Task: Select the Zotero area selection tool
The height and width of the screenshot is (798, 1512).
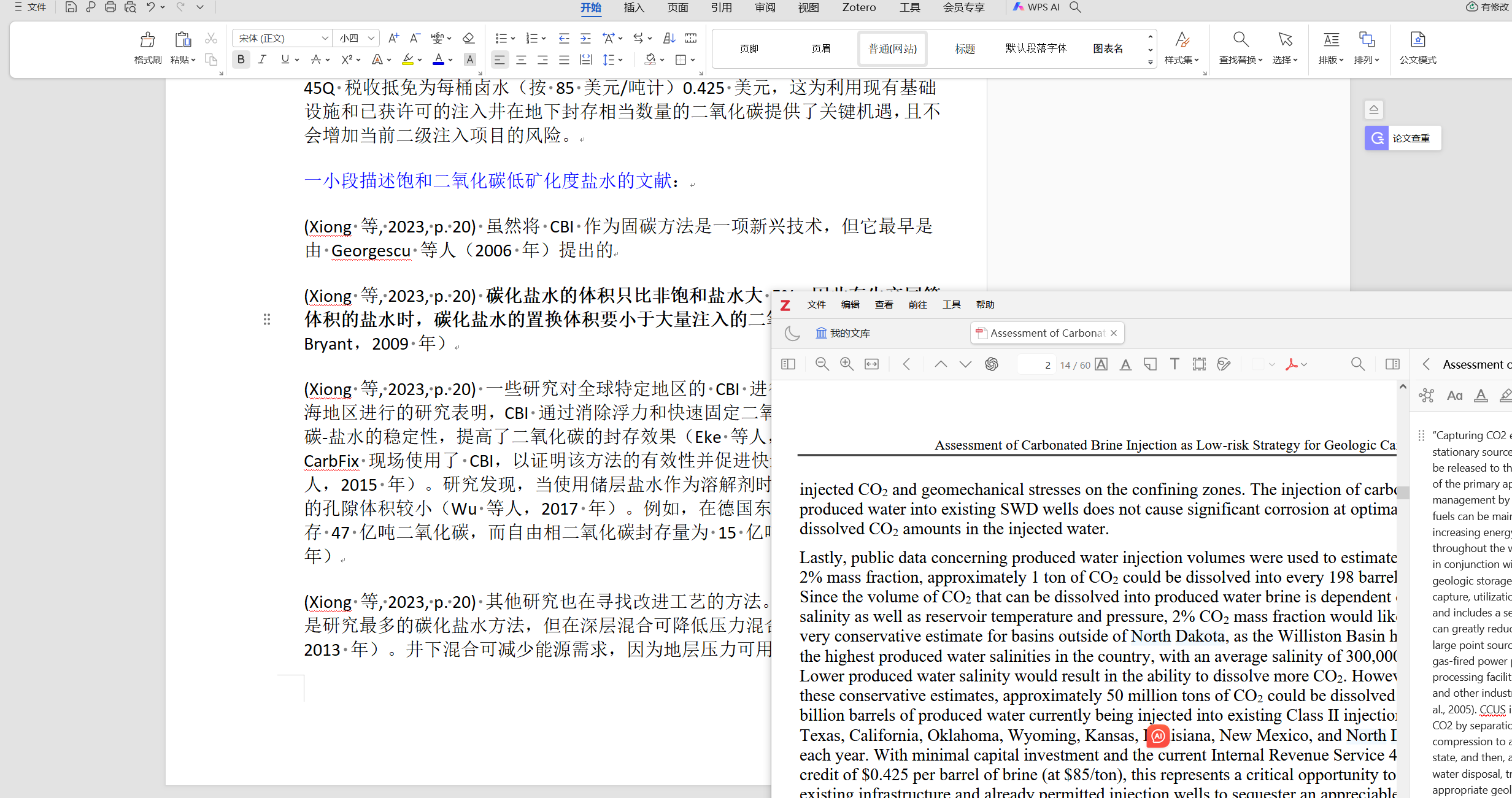Action: click(1199, 364)
